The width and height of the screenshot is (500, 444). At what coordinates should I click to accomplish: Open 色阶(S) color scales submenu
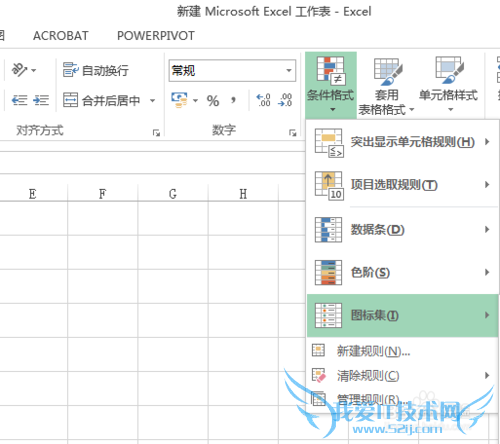[x=402, y=272]
